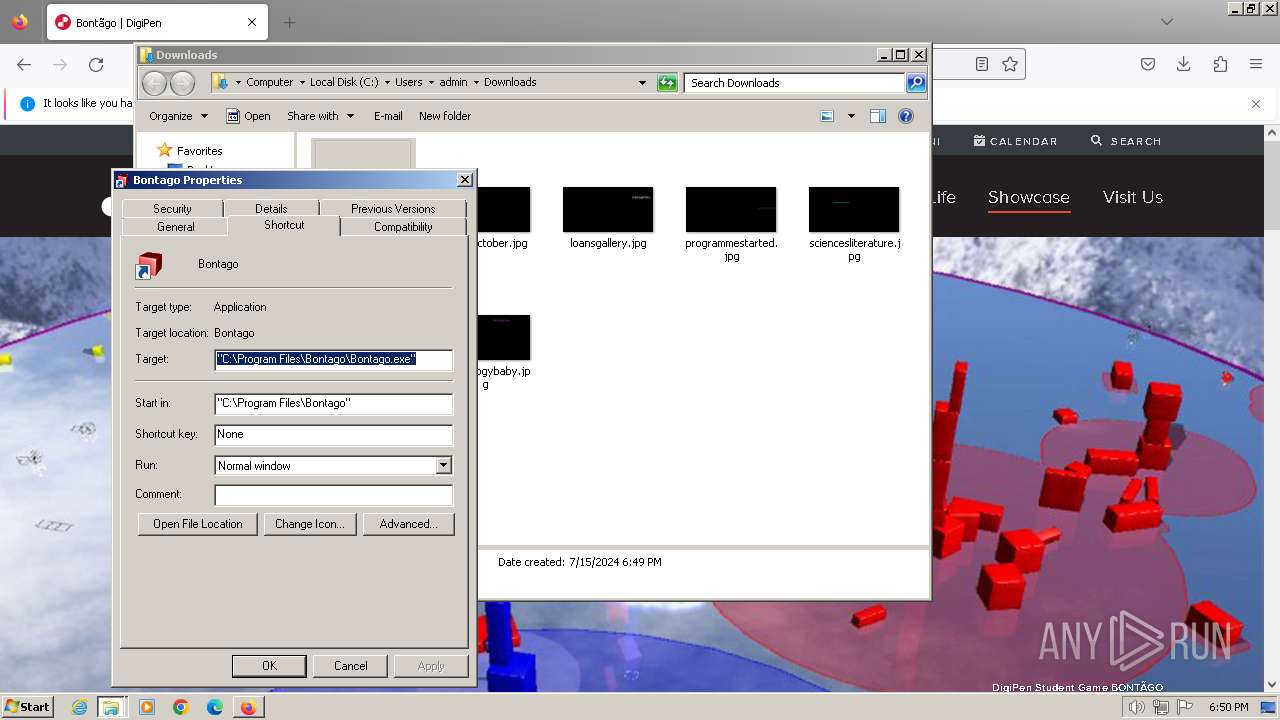The height and width of the screenshot is (720, 1280).
Task: Open the Organize menu
Action: (x=178, y=116)
